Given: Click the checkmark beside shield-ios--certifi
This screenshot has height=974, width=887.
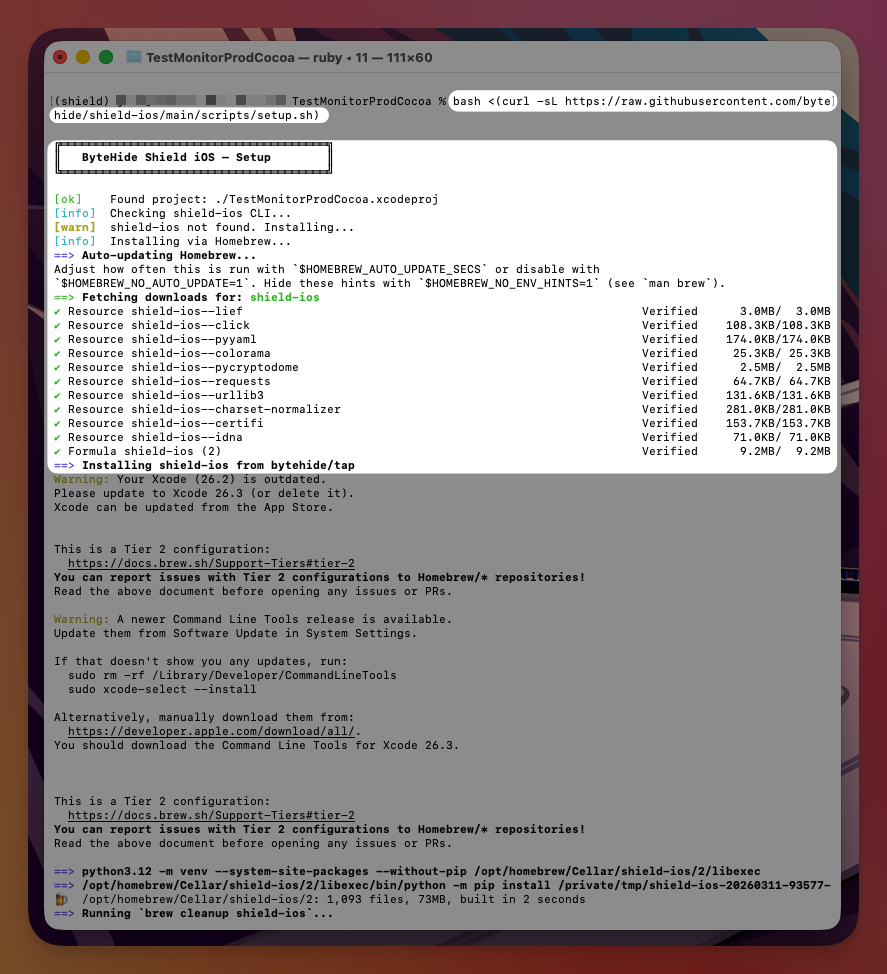Looking at the screenshot, I should [58, 423].
